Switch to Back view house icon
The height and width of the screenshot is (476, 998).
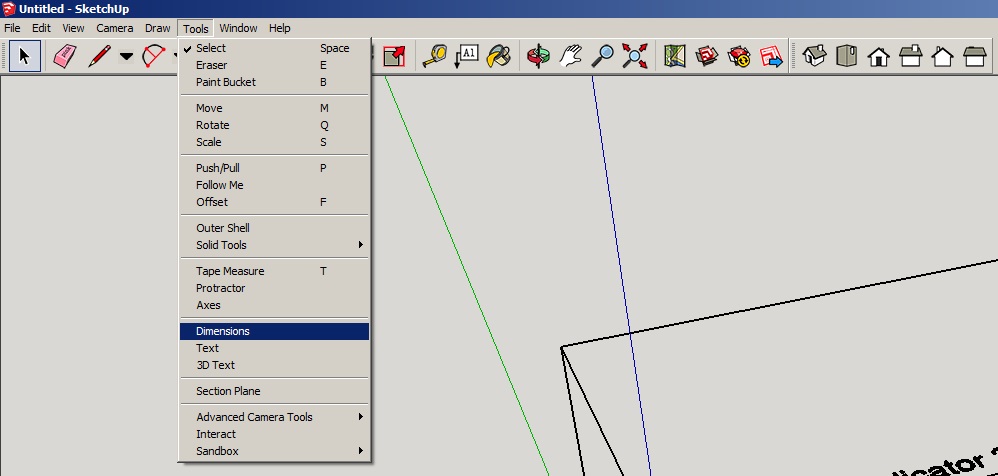pyautogui.click(x=943, y=56)
